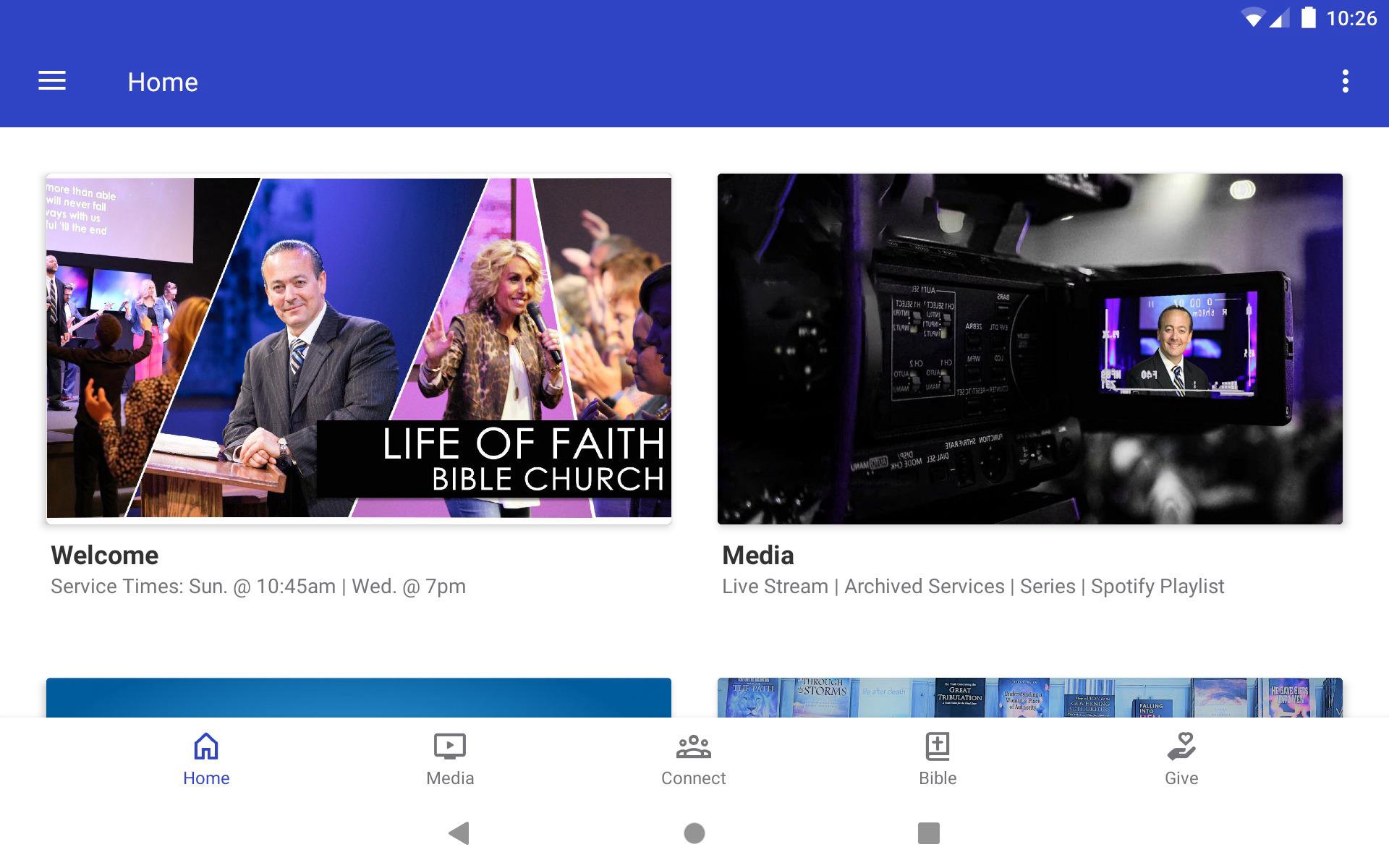Open the Media camera image card
Screen dimensions: 1389x868
click(1029, 348)
